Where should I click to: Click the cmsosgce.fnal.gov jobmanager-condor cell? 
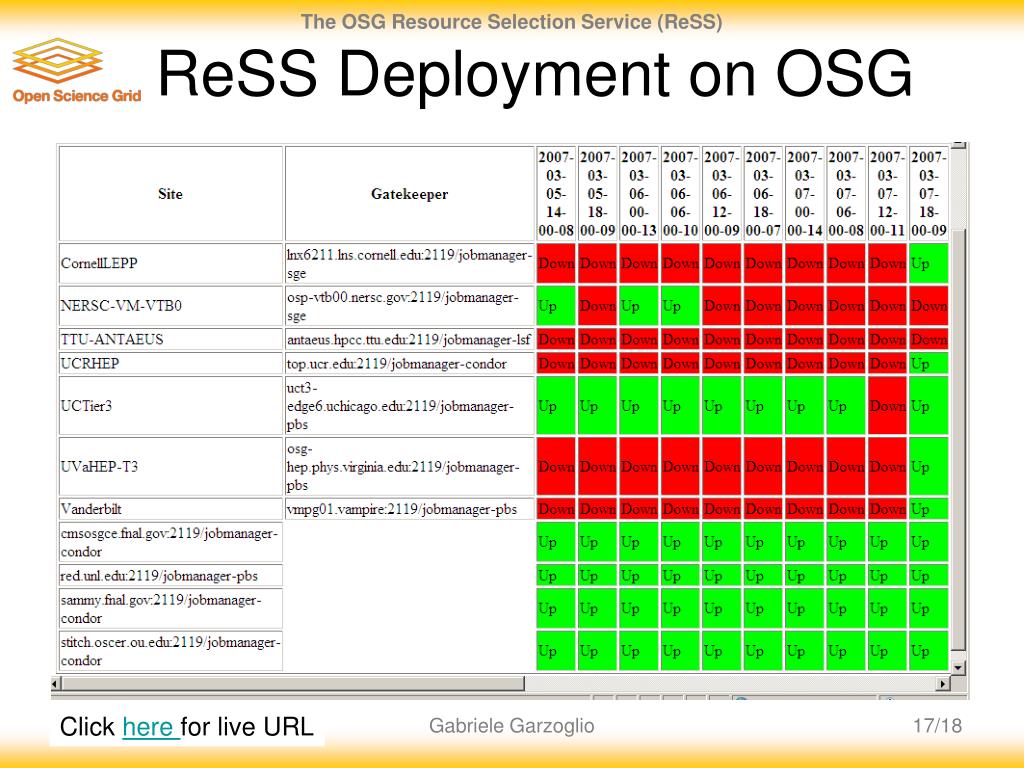[x=170, y=542]
